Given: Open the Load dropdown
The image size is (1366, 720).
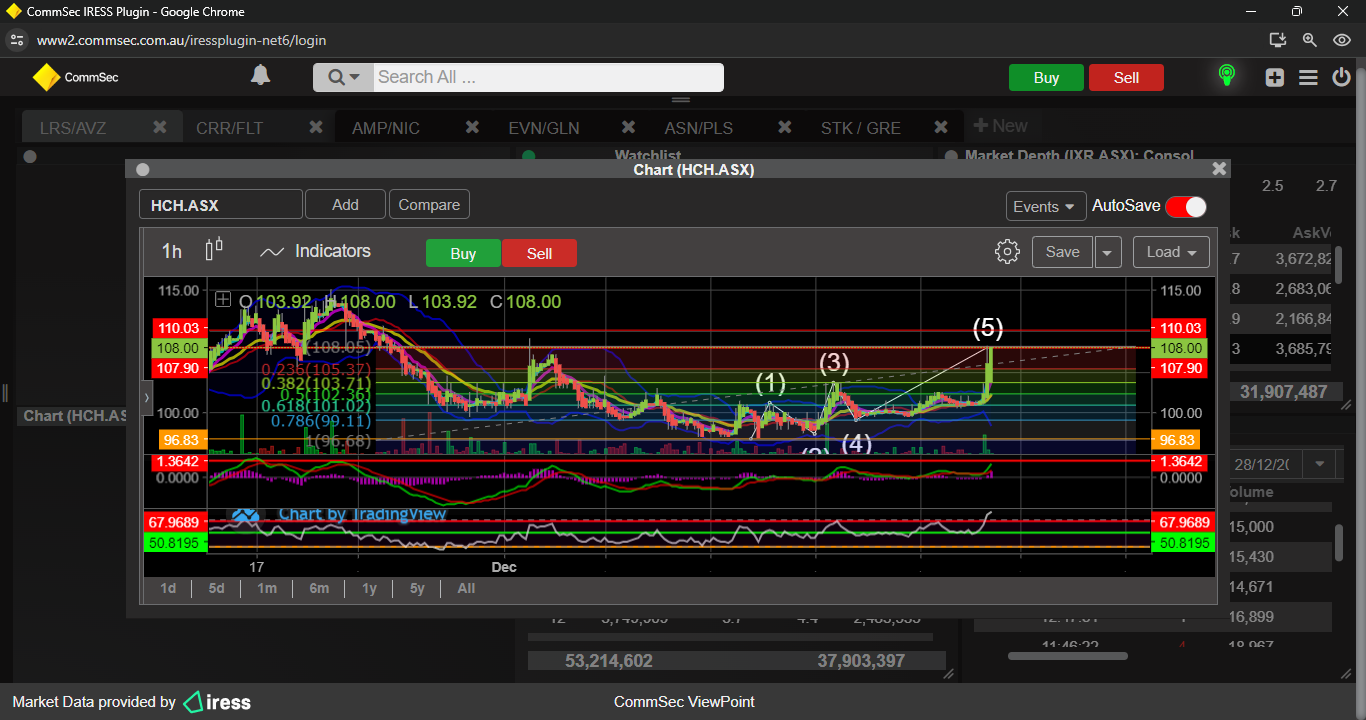Looking at the screenshot, I should tap(1171, 252).
